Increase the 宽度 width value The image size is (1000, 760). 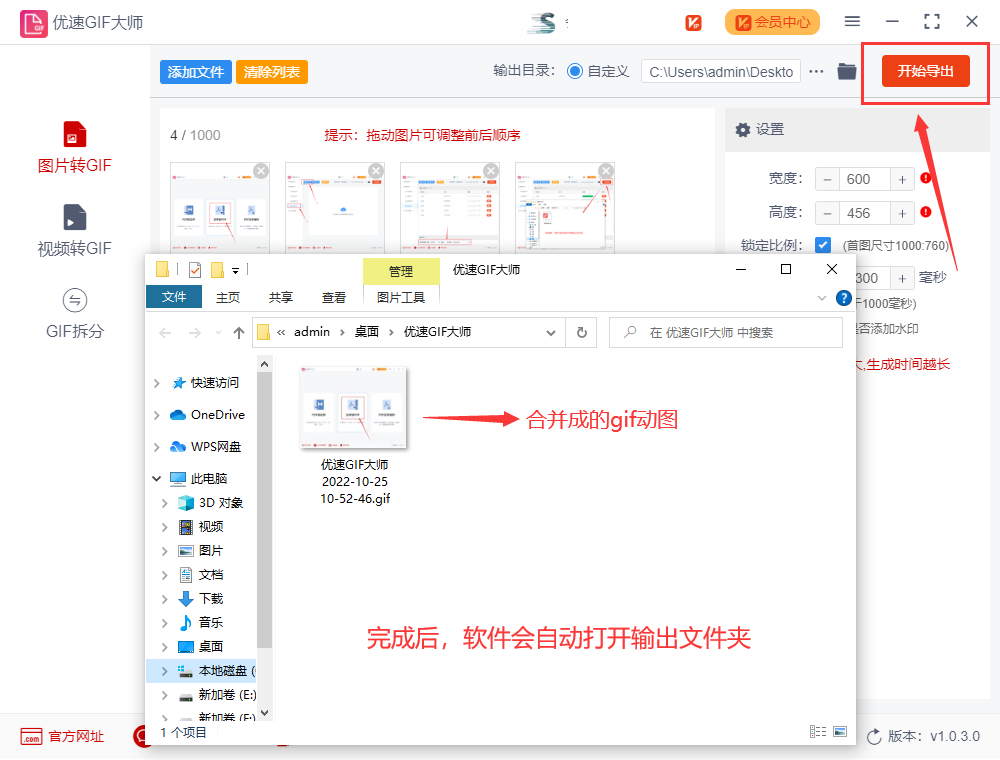[902, 180]
